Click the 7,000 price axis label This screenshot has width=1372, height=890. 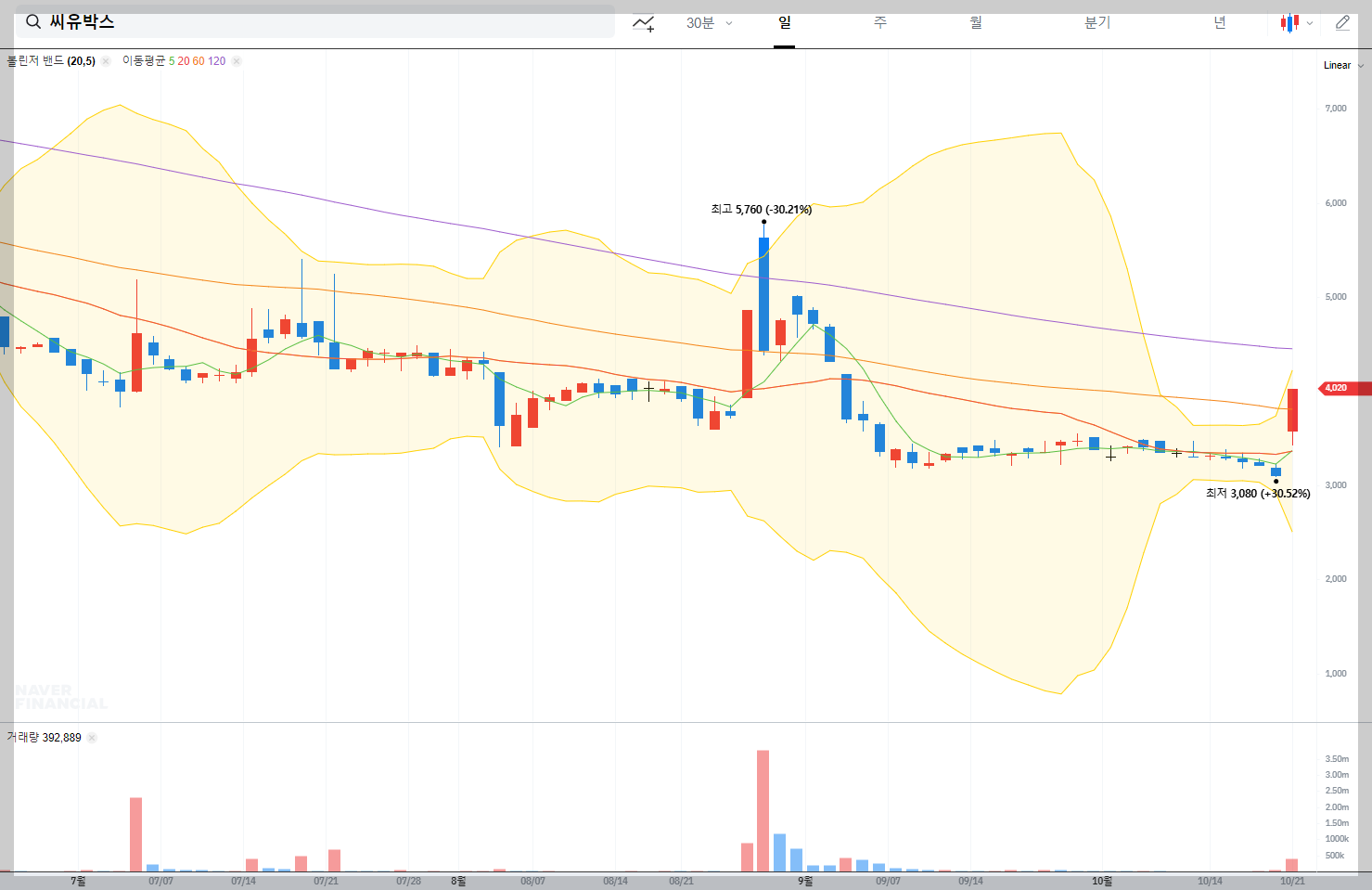pyautogui.click(x=1336, y=109)
